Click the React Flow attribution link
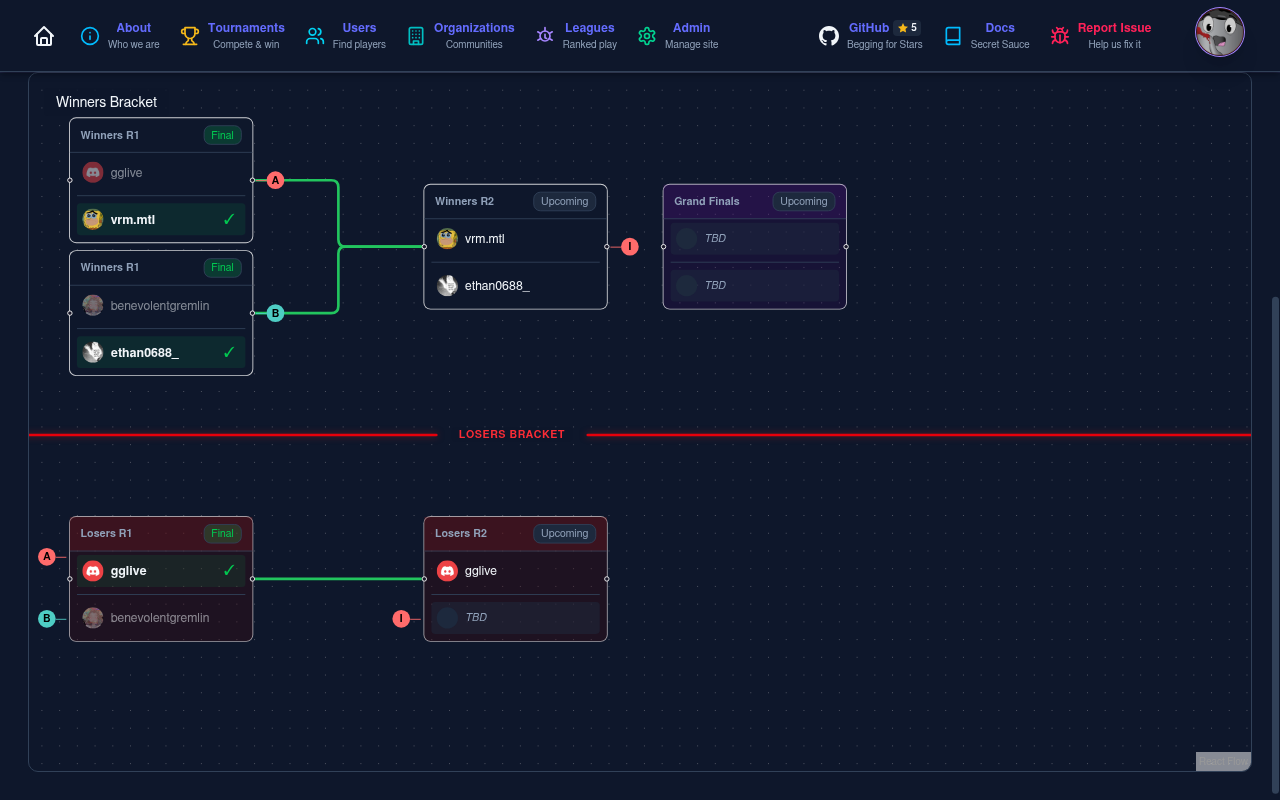Viewport: 1280px width, 800px height. [x=1222, y=761]
